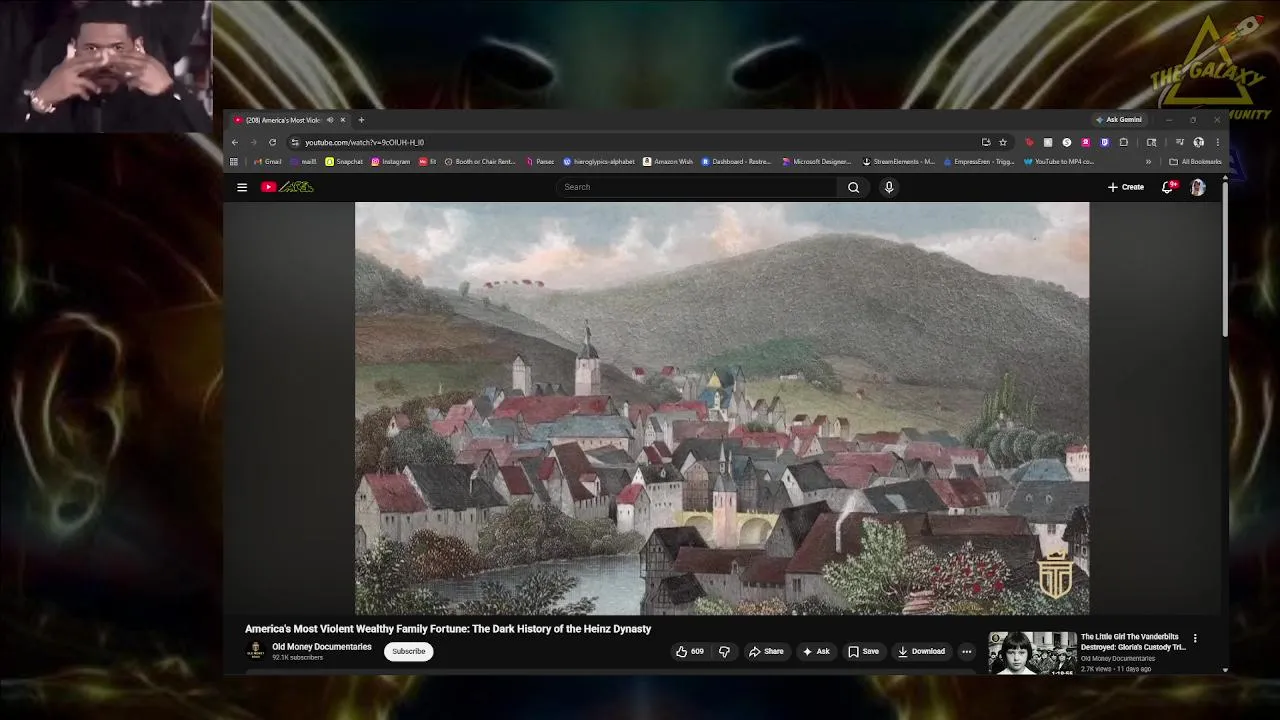Open the Amazon Wish bookmark

pyautogui.click(x=668, y=161)
